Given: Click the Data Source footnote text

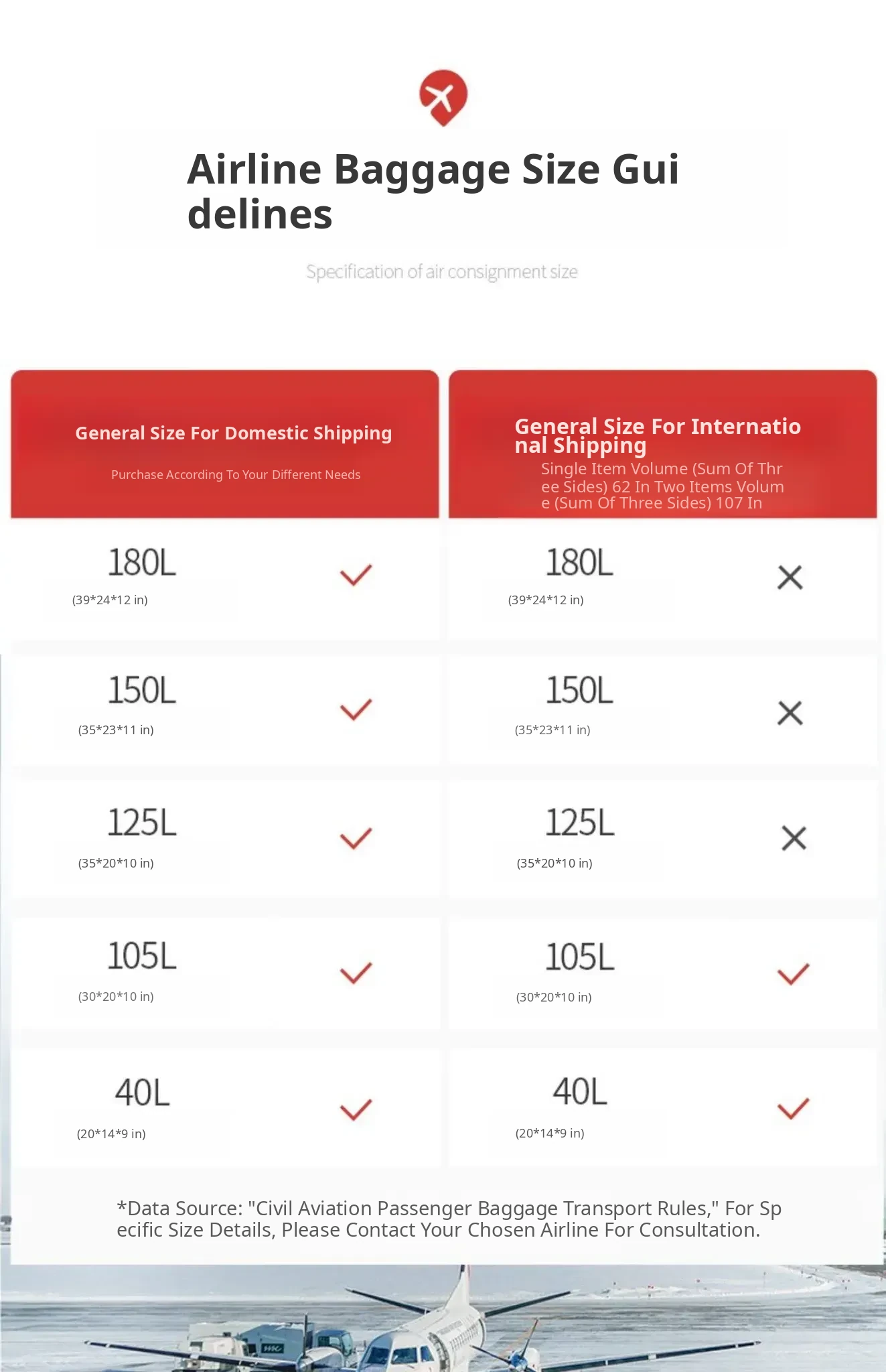Looking at the screenshot, I should tap(449, 1219).
